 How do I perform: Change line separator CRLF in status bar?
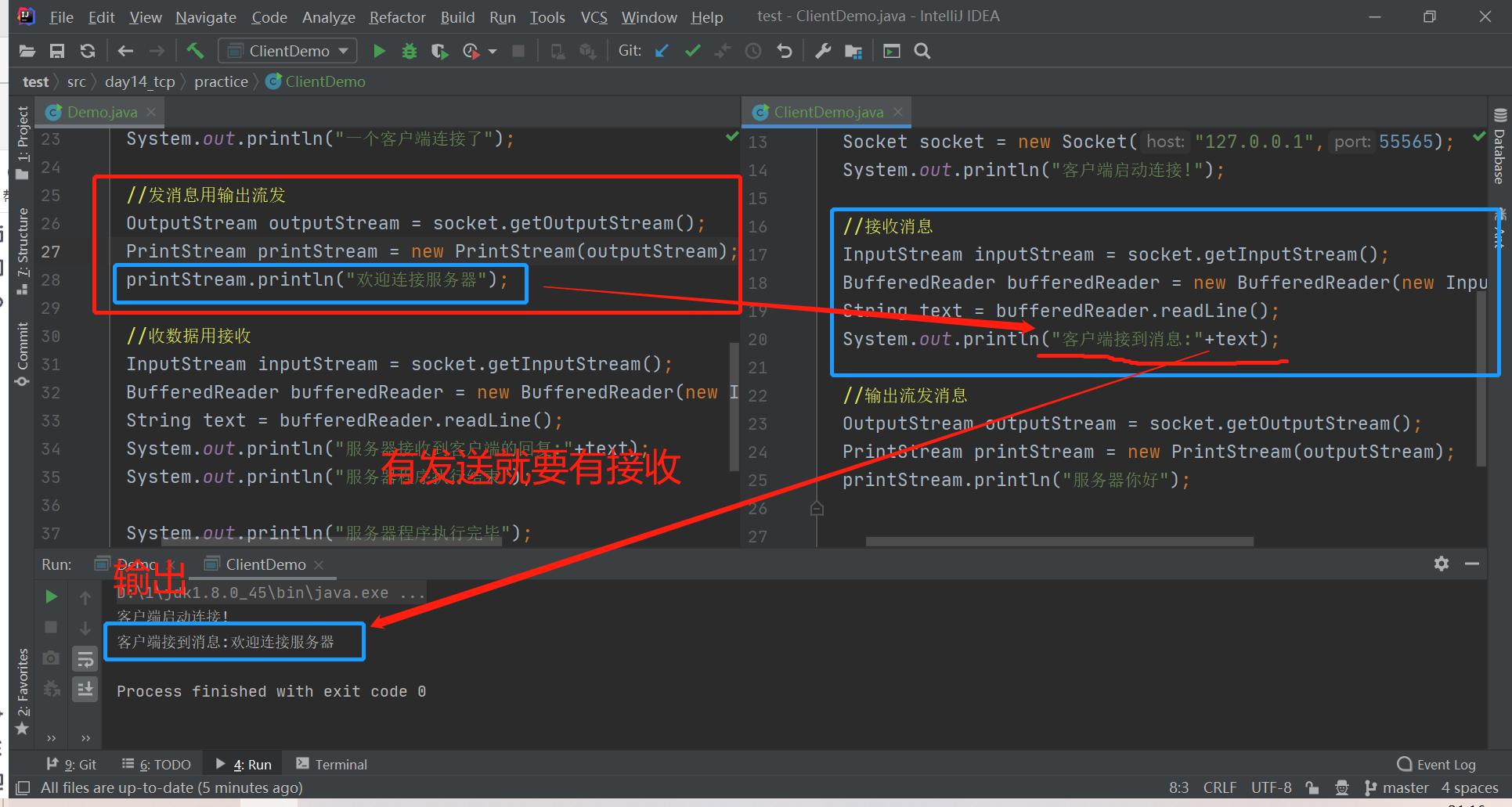(1219, 787)
